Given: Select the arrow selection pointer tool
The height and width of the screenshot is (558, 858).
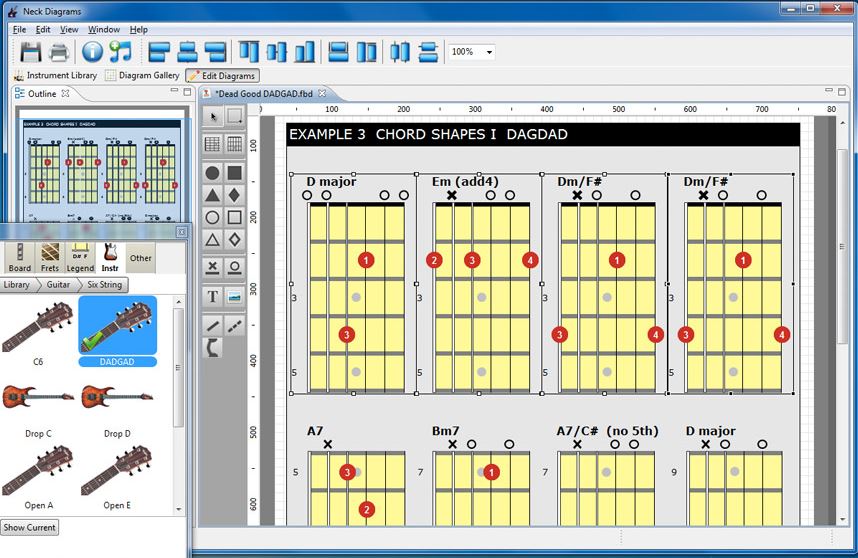Looking at the screenshot, I should click(212, 117).
